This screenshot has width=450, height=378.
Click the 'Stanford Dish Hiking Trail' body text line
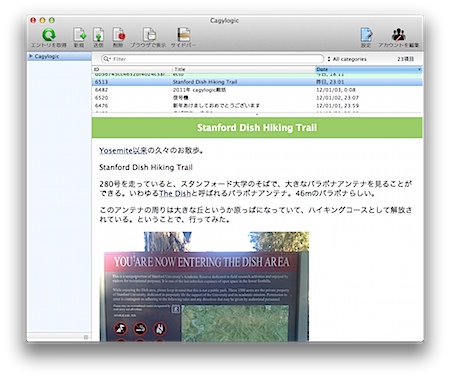click(146, 167)
